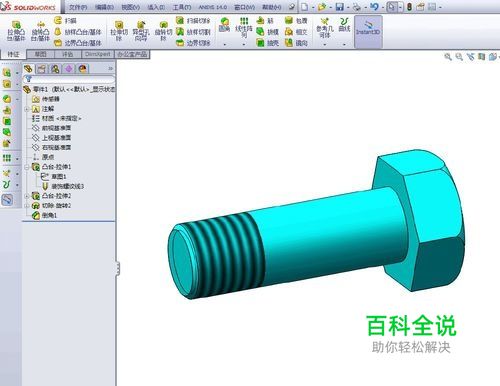Open the dropdown under 参考几何体
The image size is (500, 386).
(325, 44)
